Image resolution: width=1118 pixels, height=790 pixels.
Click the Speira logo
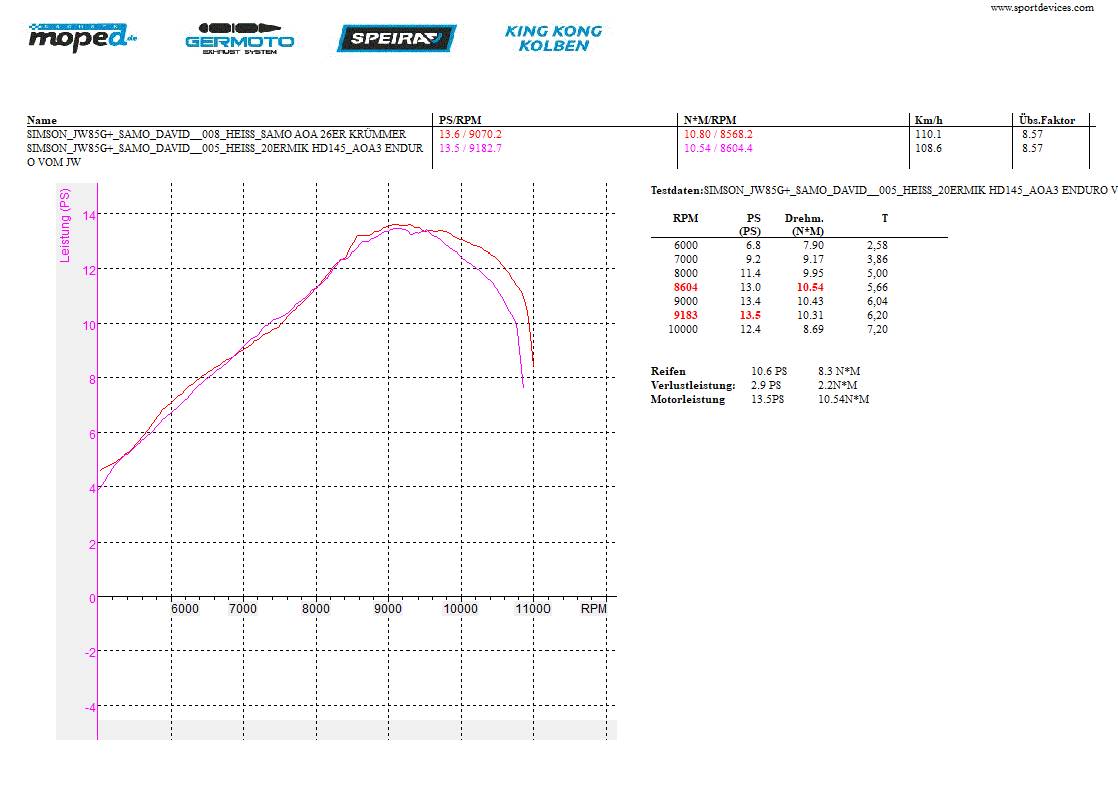coord(396,39)
